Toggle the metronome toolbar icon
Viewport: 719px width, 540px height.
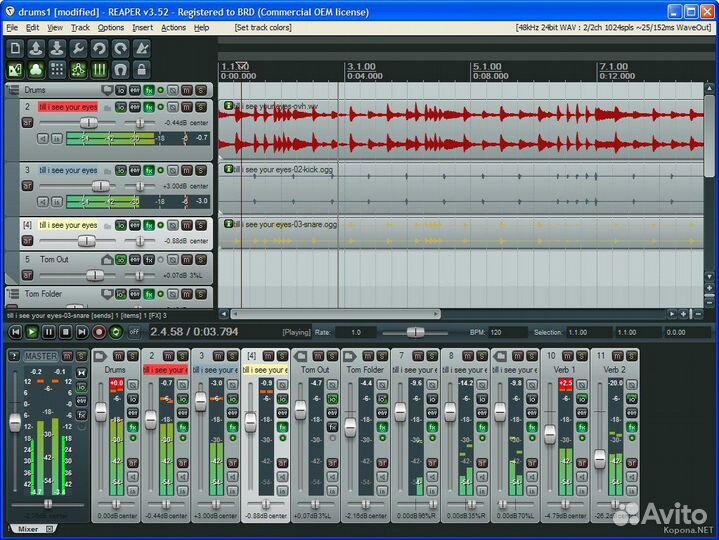[142, 48]
